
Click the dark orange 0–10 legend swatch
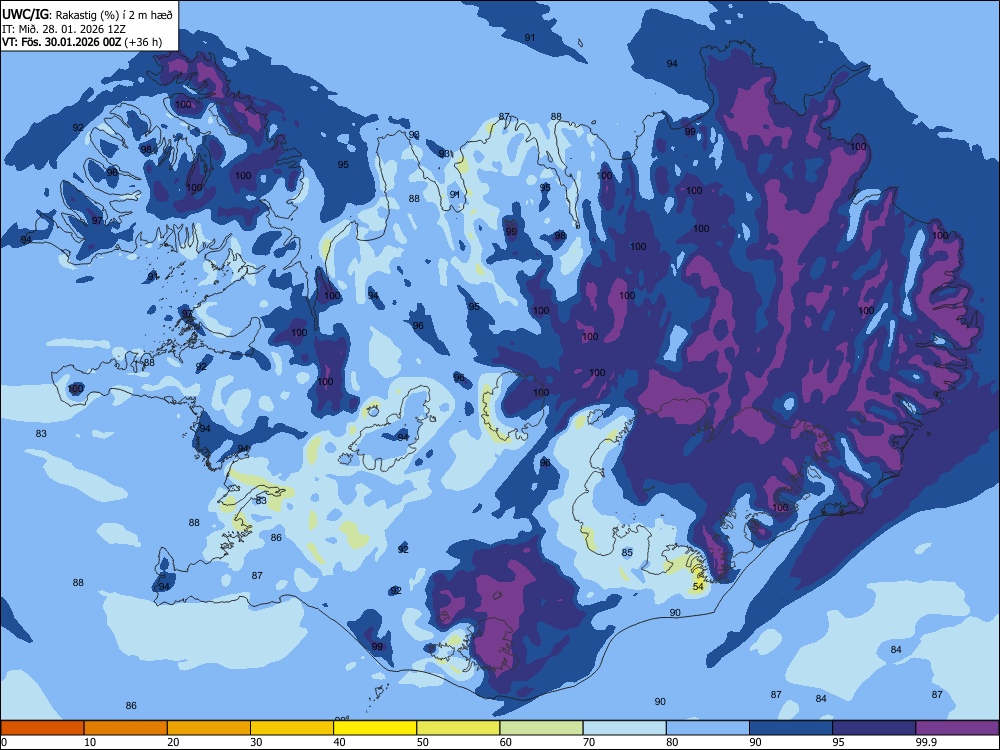(42, 728)
